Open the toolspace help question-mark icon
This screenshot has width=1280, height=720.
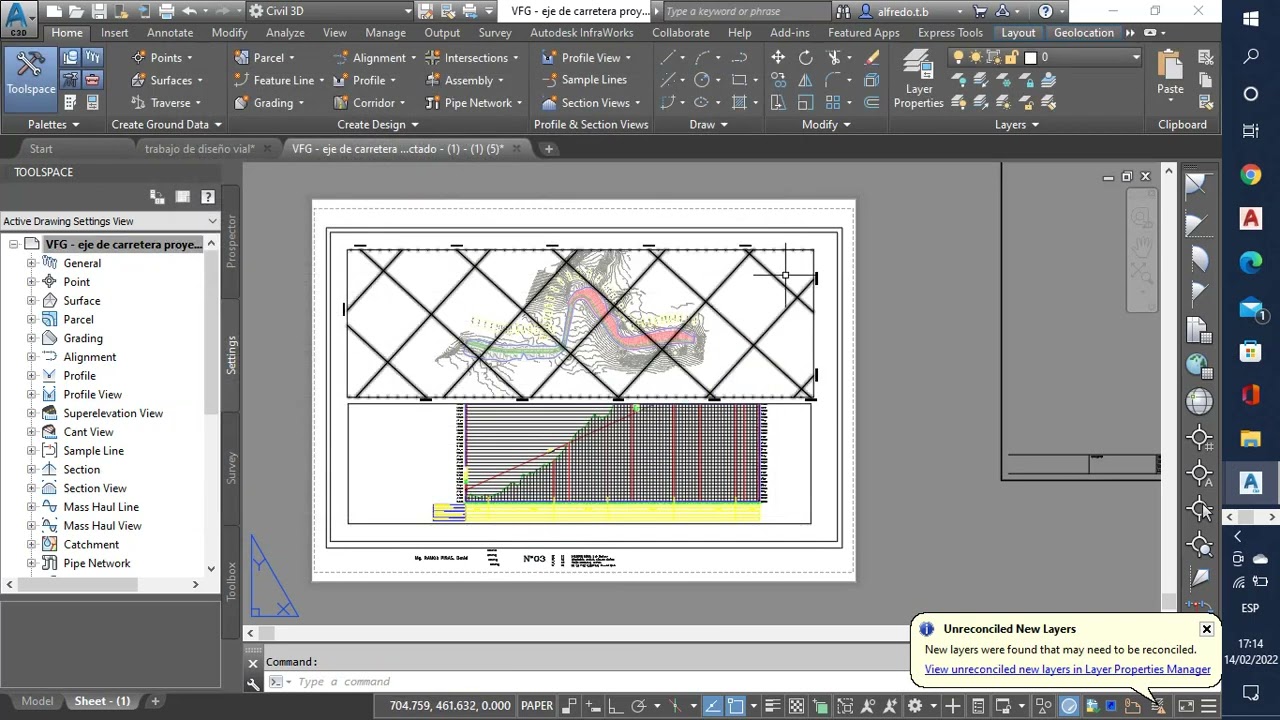point(208,197)
